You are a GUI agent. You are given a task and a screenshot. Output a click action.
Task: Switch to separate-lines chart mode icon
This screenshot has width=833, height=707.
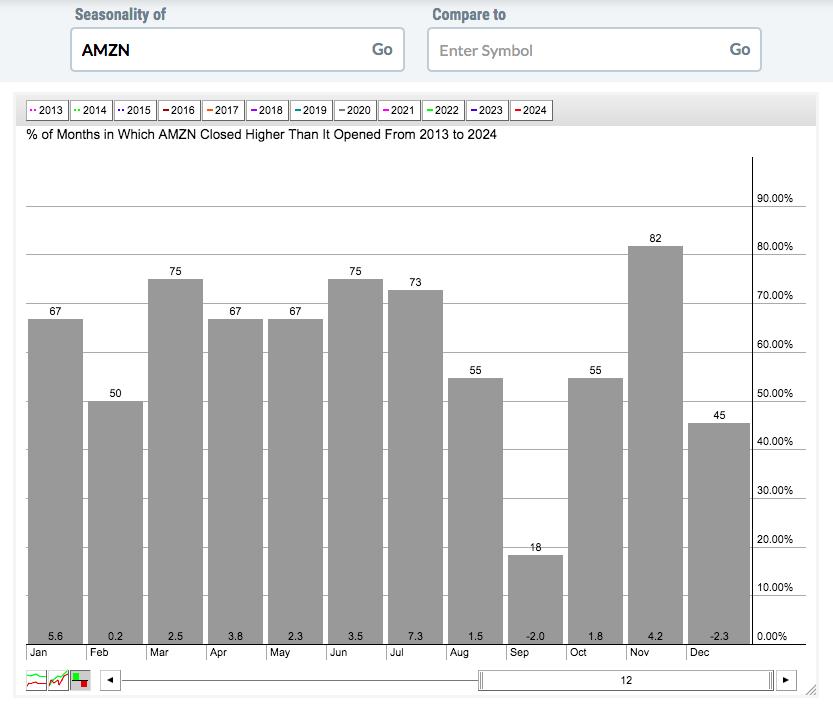click(x=36, y=681)
